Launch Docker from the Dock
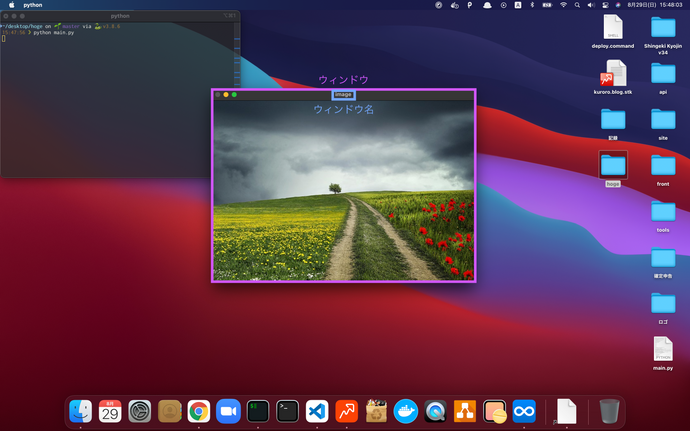This screenshot has width=690, height=431. pos(406,411)
